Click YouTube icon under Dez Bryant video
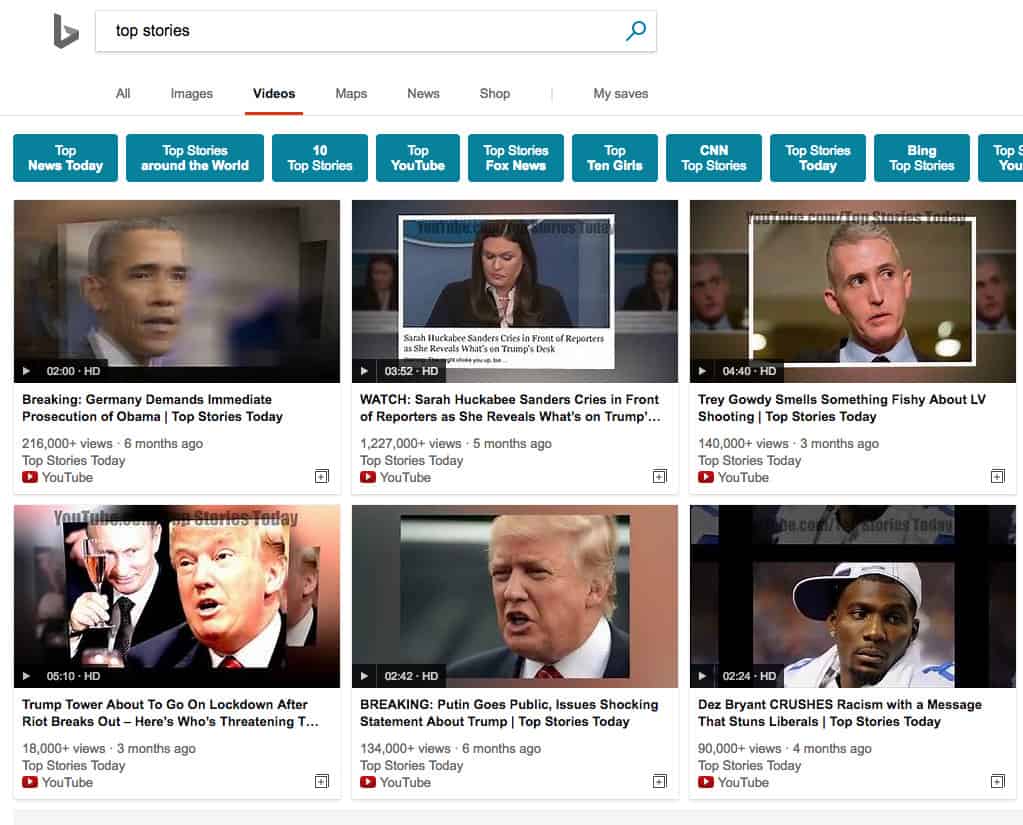 706,782
